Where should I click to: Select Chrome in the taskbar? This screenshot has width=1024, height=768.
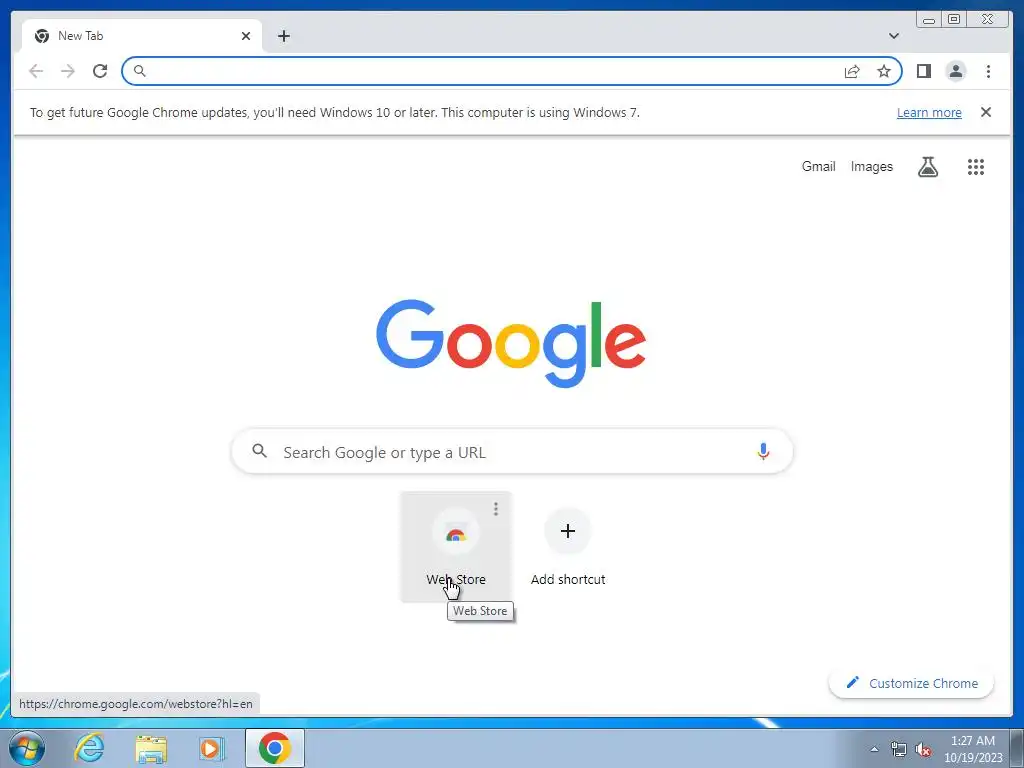click(x=274, y=748)
